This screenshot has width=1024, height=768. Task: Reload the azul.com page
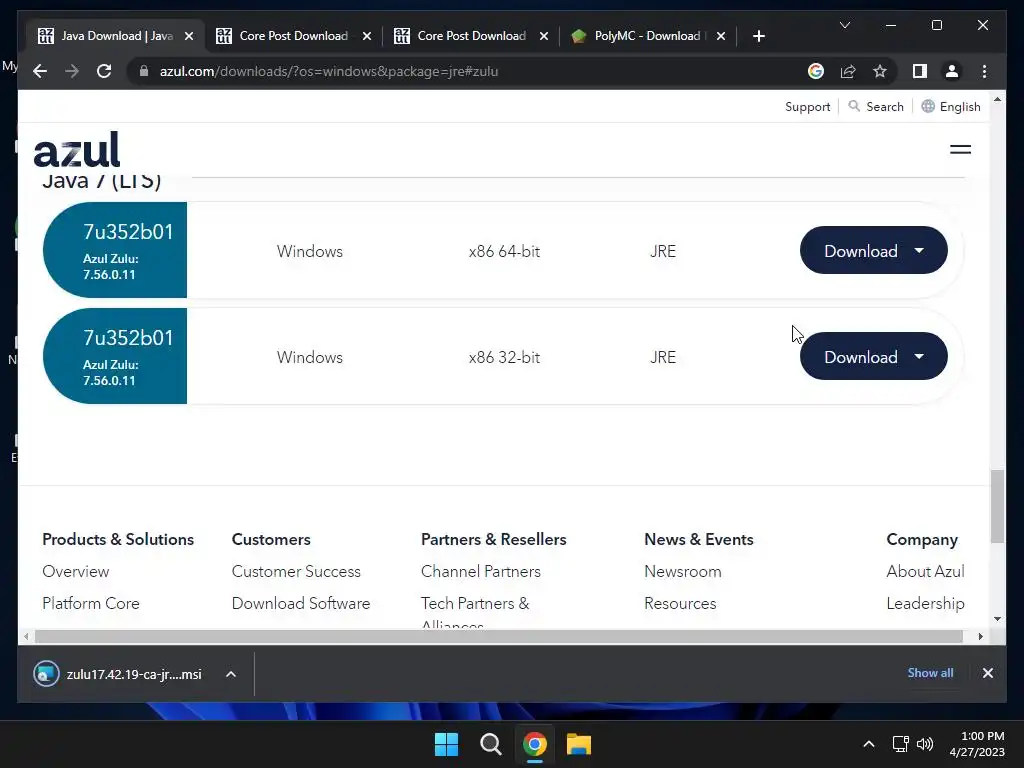coord(104,71)
